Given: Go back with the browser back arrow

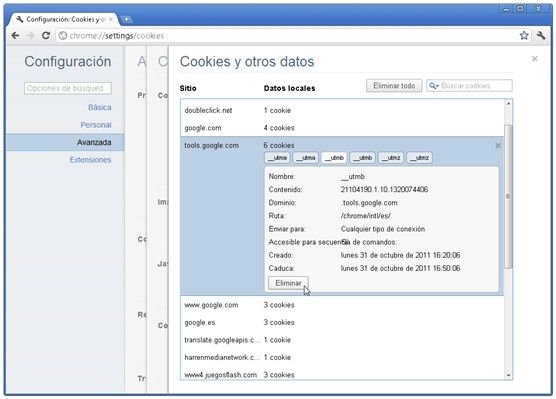Looking at the screenshot, I should pyautogui.click(x=15, y=35).
